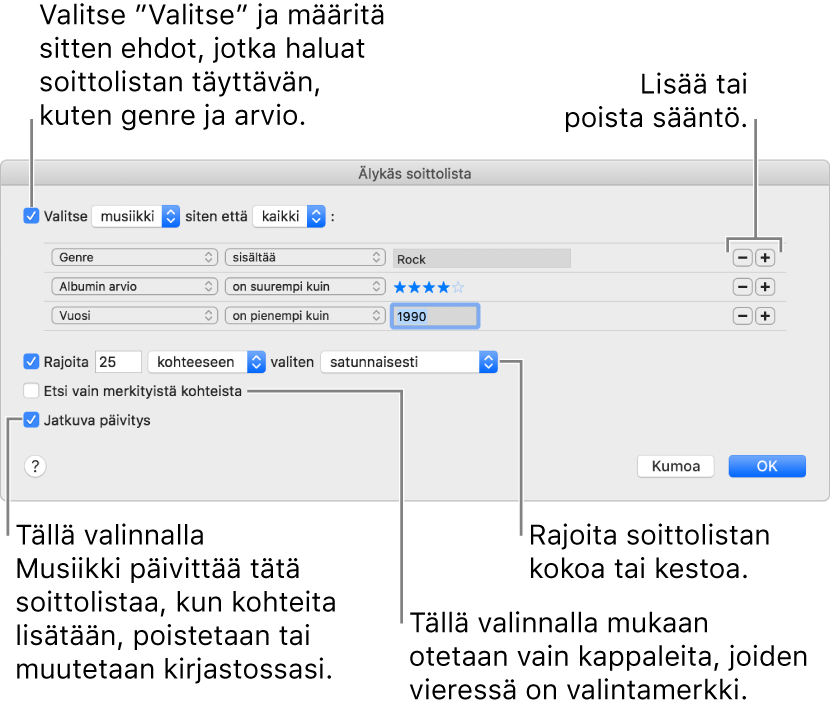
Task: Enable Etsi vain merkityistä kohteista
Action: [x=32, y=391]
